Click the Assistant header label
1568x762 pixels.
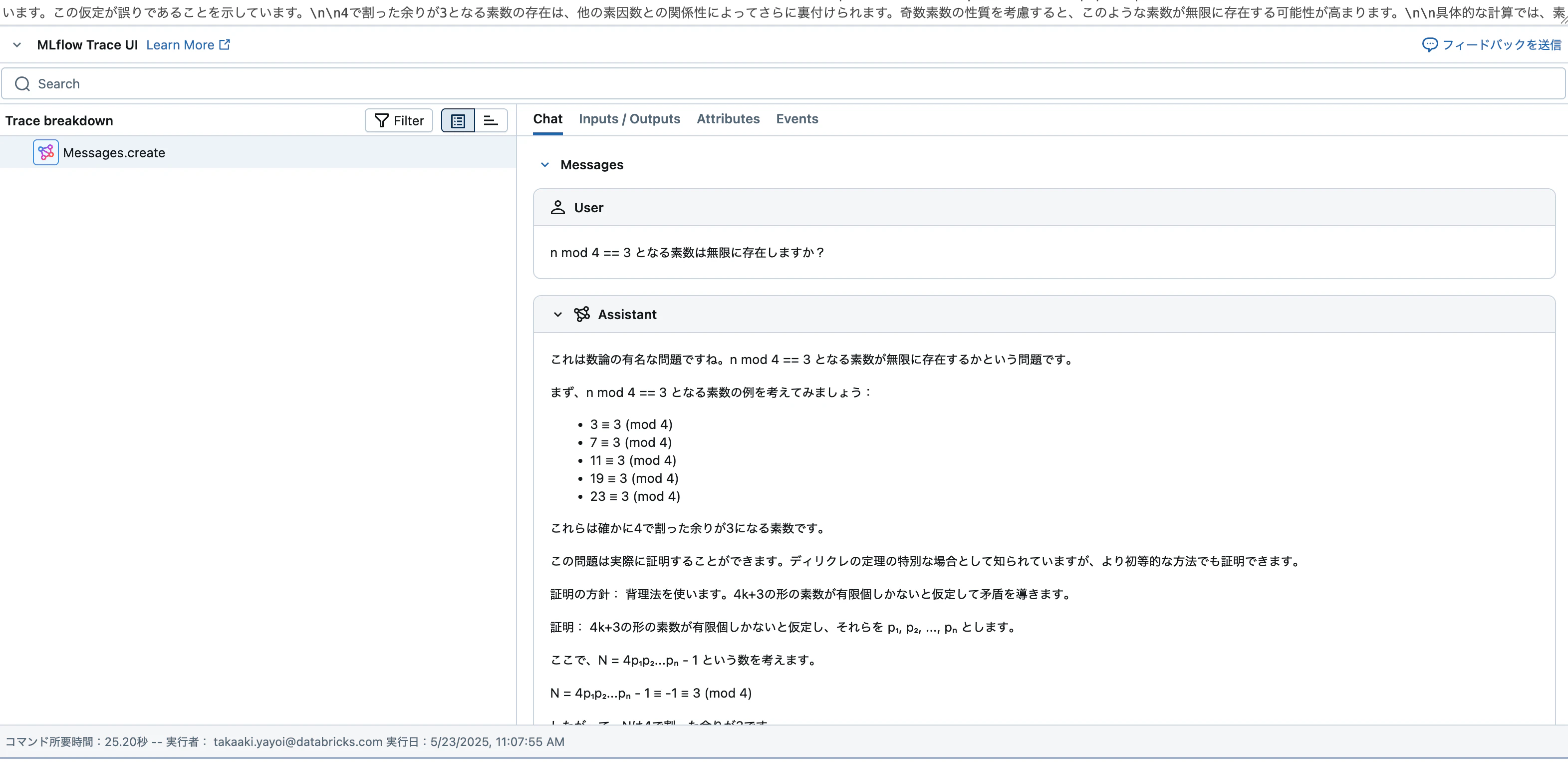(627, 314)
